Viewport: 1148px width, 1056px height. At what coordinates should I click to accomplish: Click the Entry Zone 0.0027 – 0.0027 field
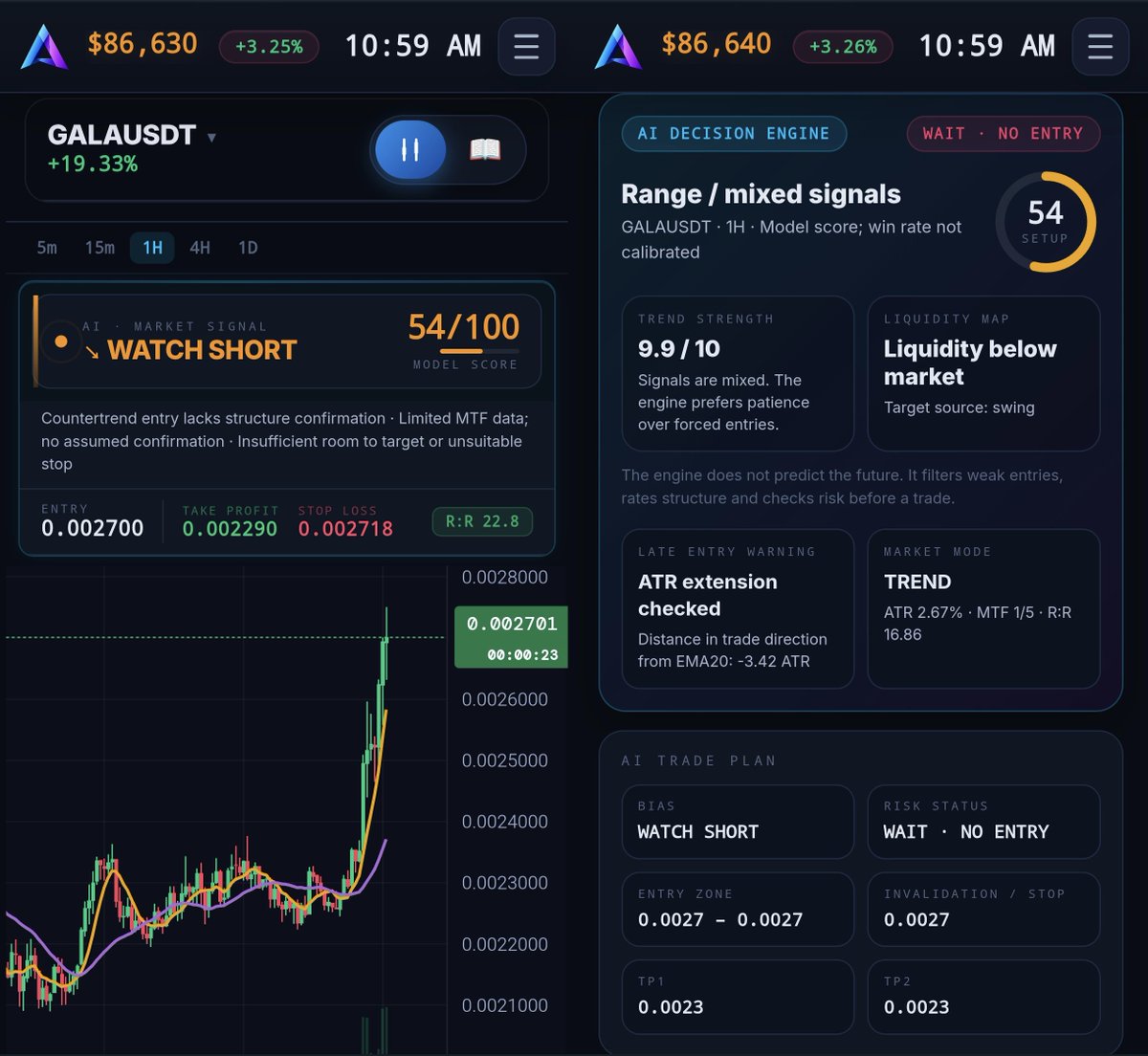(x=738, y=910)
